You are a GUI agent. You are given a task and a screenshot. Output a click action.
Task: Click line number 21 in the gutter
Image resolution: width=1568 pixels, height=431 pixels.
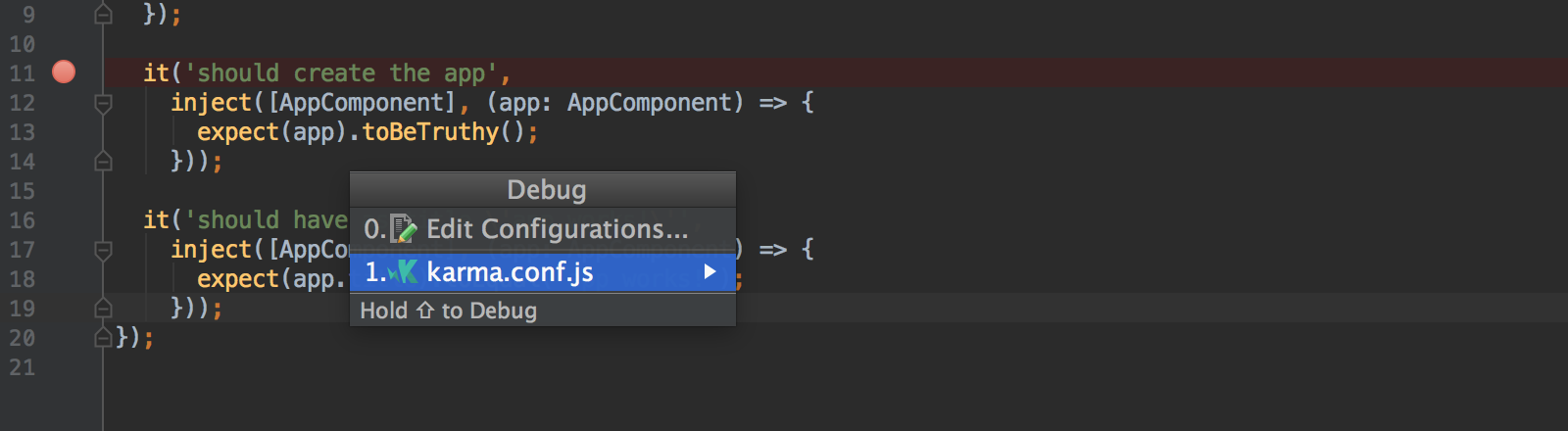[x=22, y=367]
